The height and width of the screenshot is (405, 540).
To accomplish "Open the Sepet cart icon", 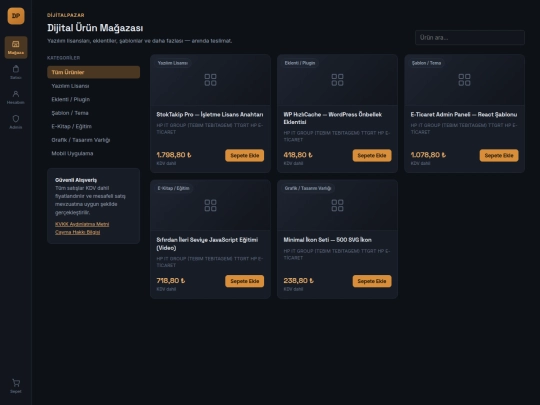I will tap(16, 386).
